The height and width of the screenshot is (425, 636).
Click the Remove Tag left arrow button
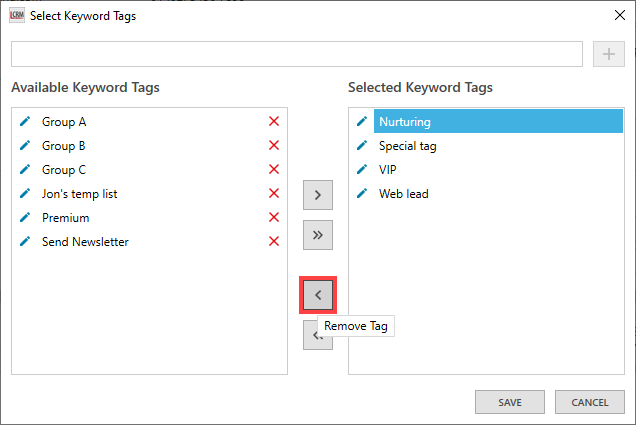318,295
